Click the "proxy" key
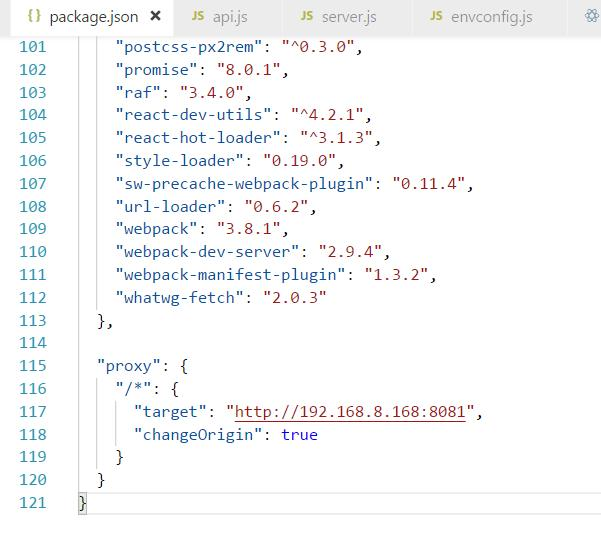 (x=129, y=366)
